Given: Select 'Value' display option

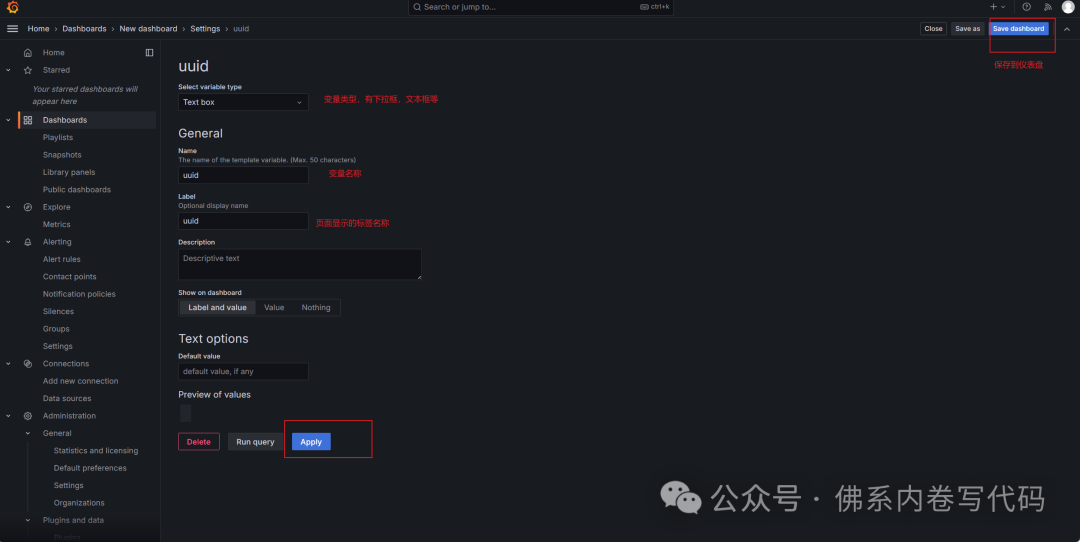Looking at the screenshot, I should tap(274, 308).
